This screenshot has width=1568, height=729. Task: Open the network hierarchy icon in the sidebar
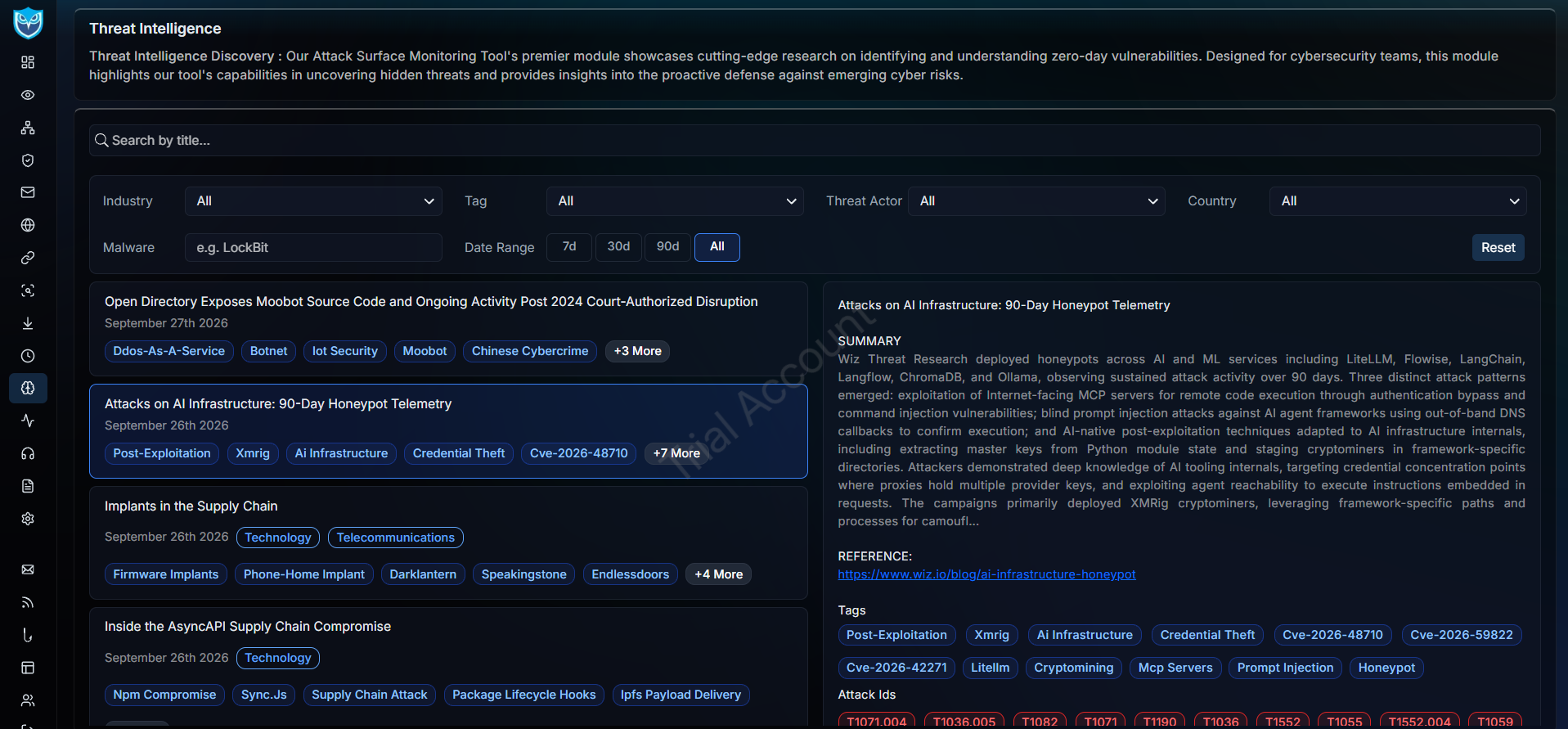[28, 128]
